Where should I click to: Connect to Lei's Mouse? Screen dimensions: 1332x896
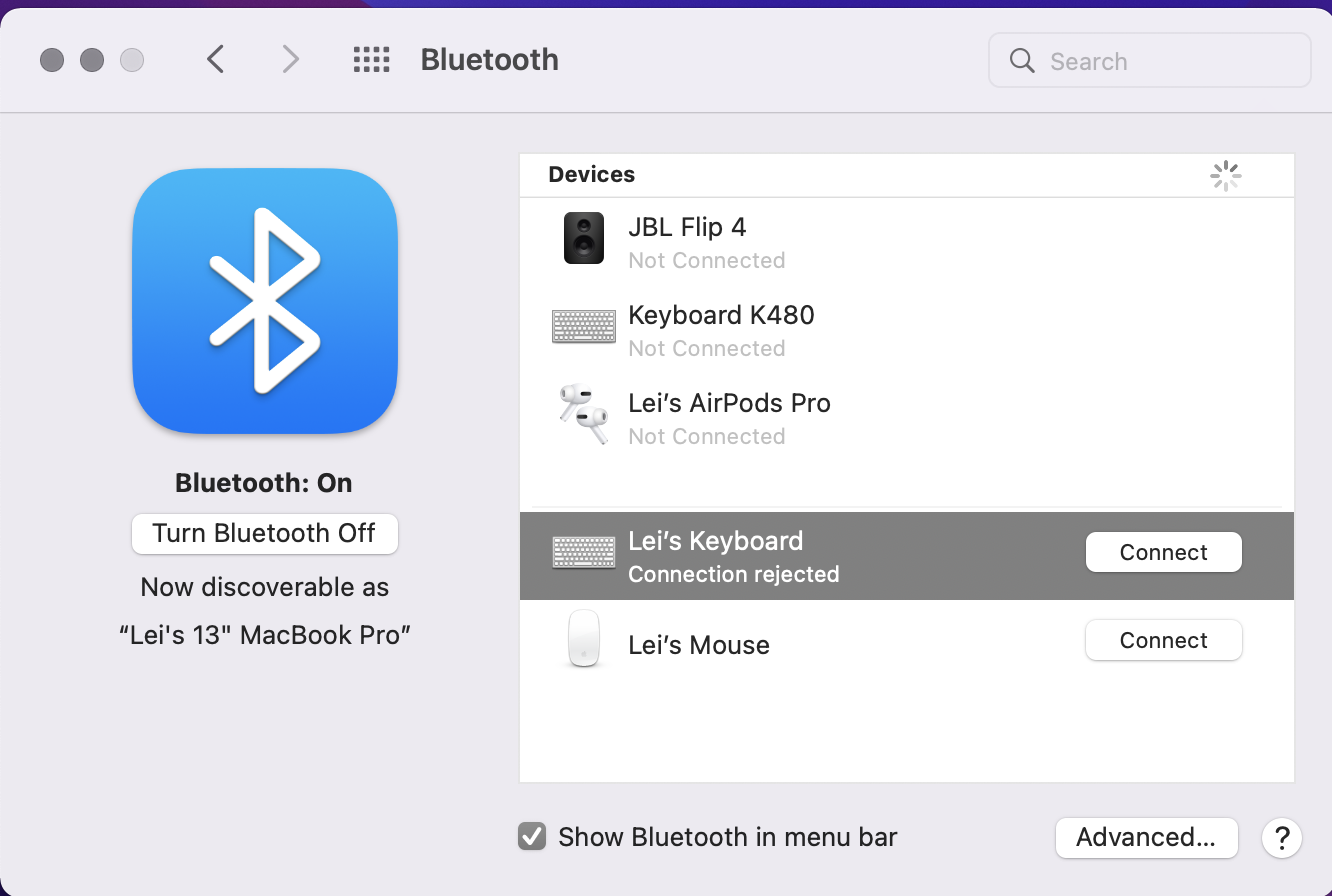1163,640
